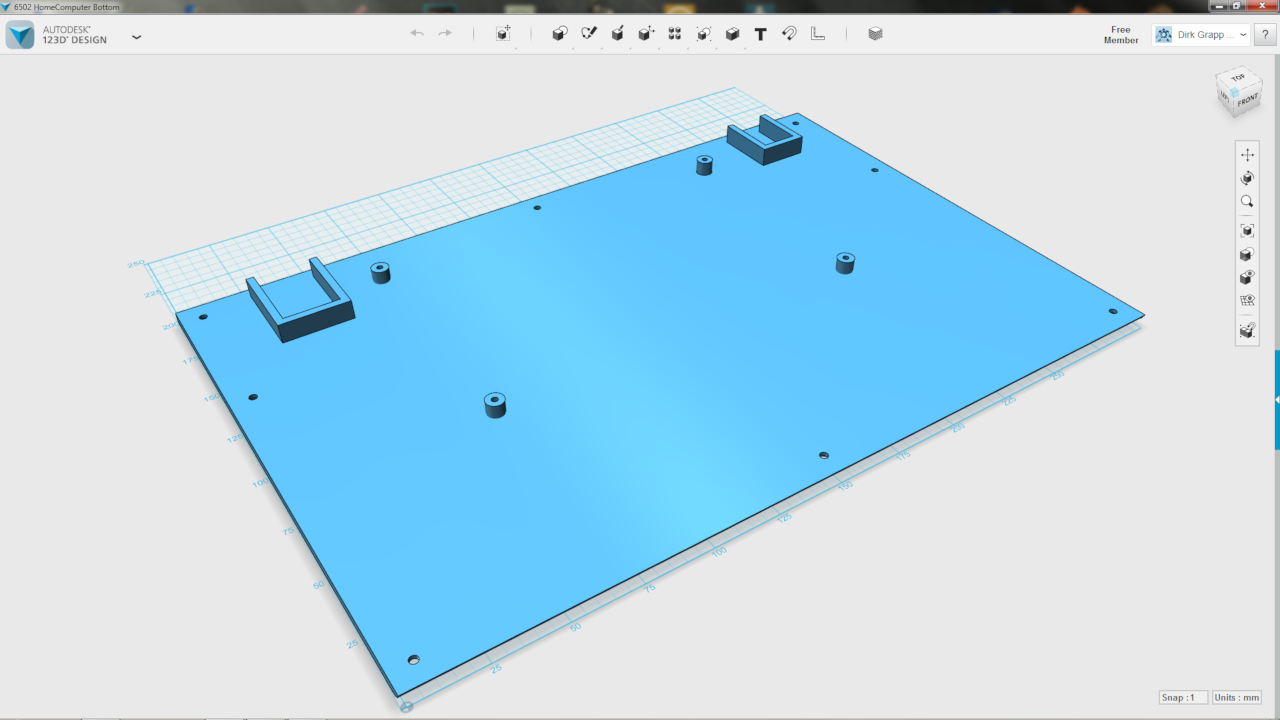
Task: Toggle grid visibility in the navigation bar
Action: click(1247, 301)
